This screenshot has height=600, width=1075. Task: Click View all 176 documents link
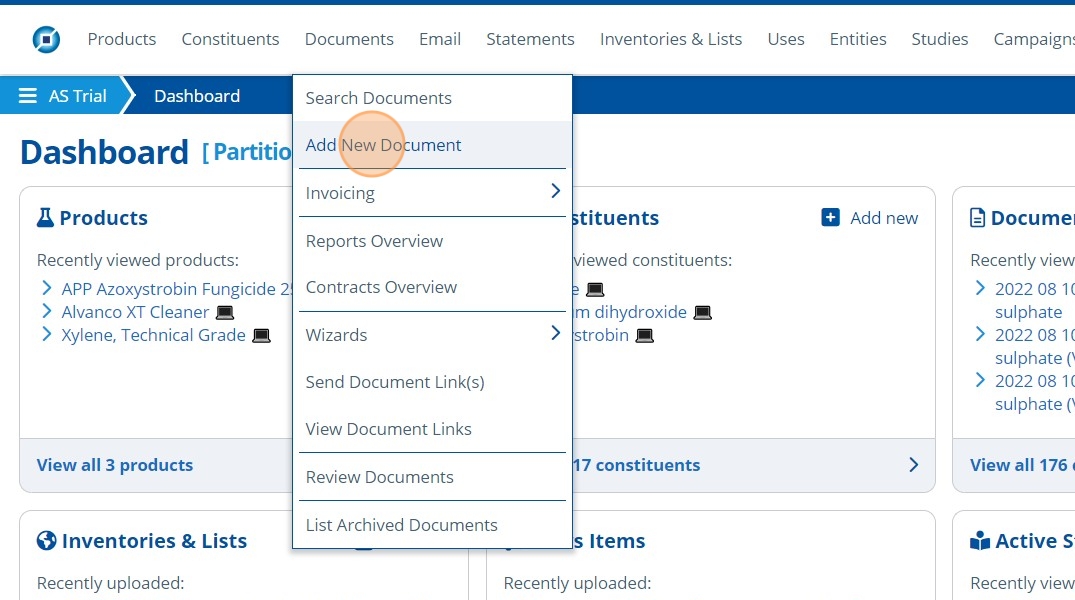[x=1022, y=465]
